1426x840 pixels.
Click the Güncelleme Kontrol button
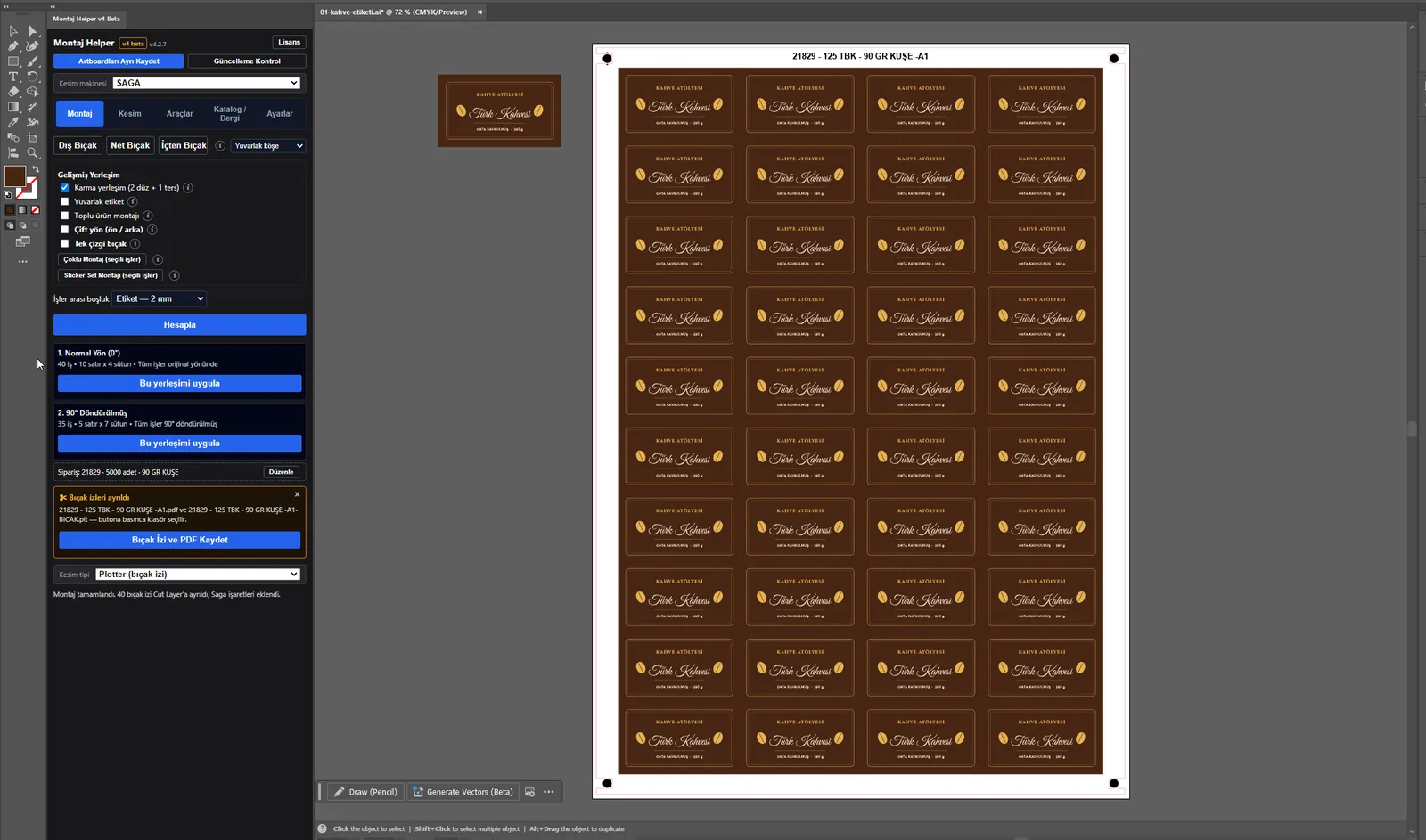[x=247, y=61]
